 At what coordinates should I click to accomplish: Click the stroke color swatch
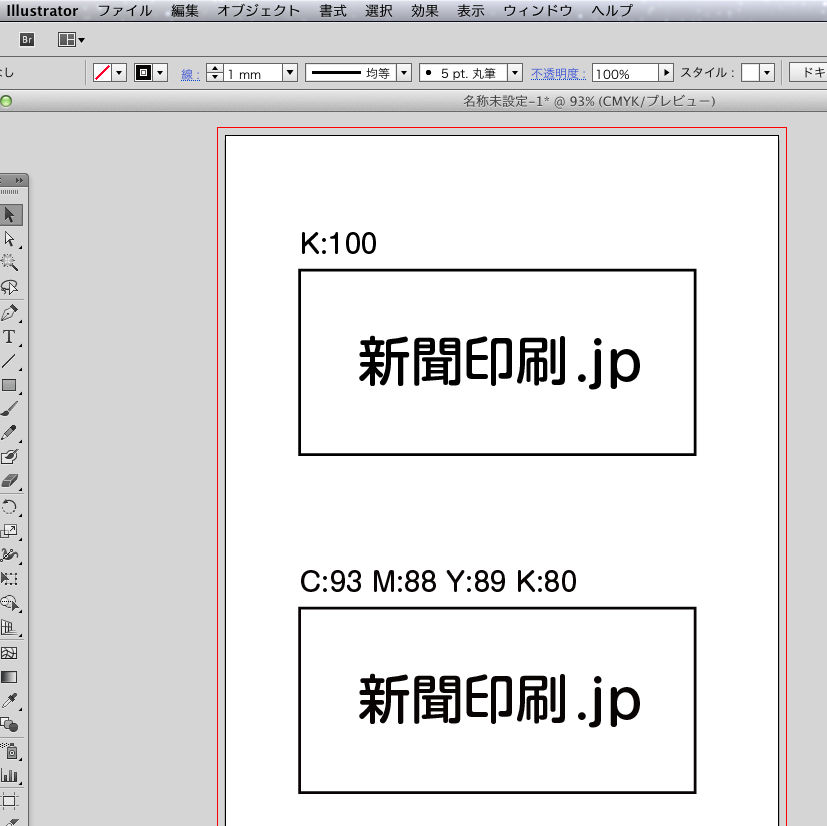[143, 73]
